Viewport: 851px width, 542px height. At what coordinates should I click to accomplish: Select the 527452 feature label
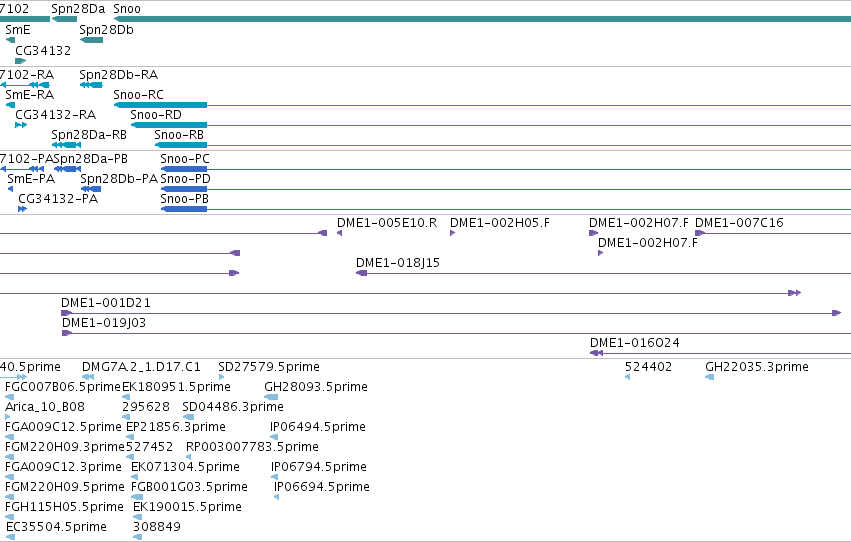(149, 447)
